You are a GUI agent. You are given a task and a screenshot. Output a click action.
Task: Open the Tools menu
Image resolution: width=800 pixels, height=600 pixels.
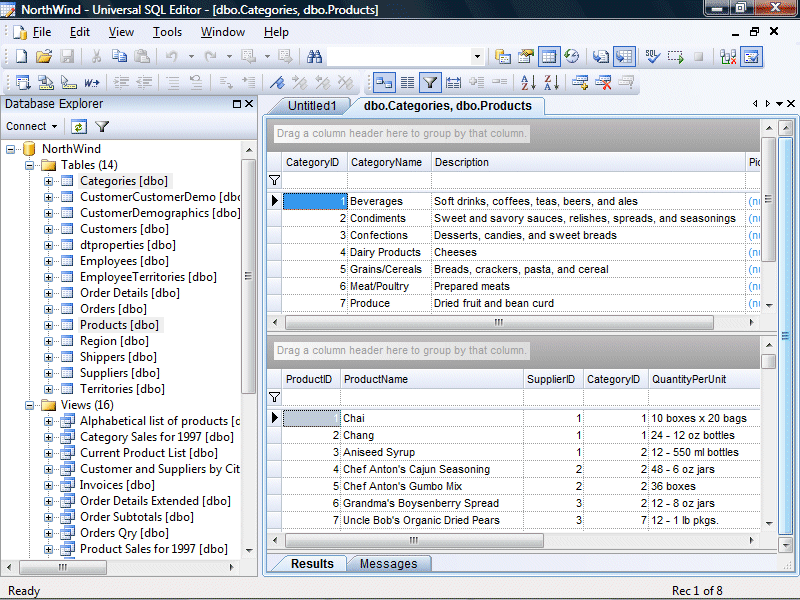click(x=167, y=32)
